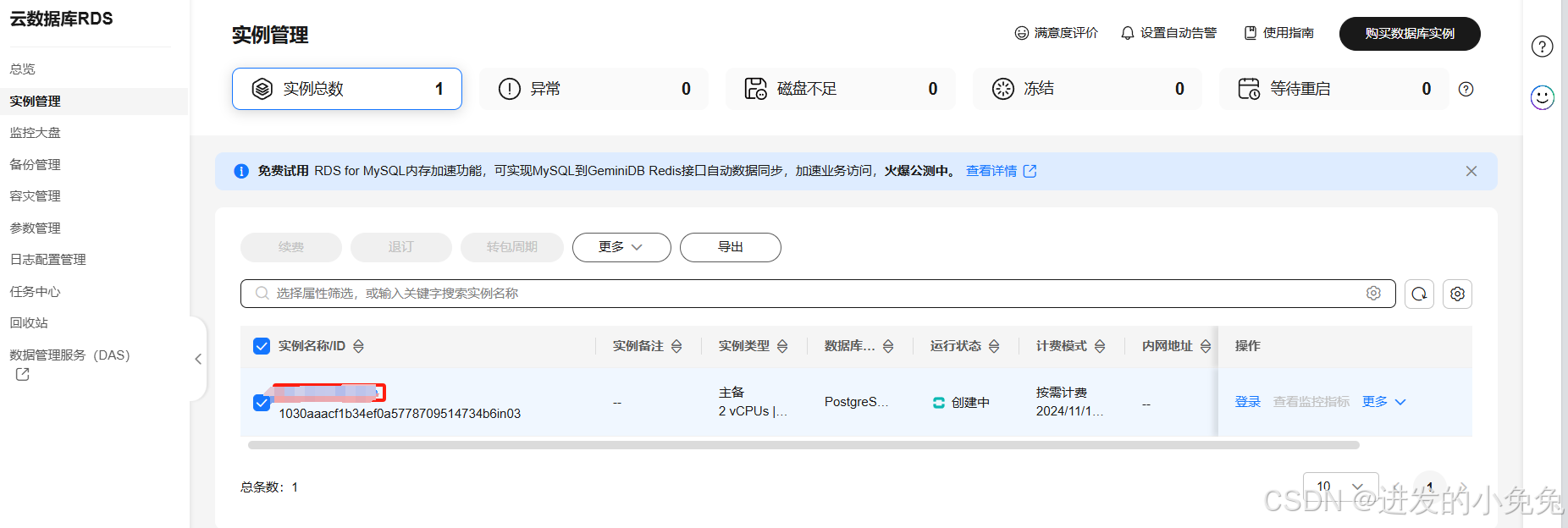Open 参数管理 in the sidebar
Viewport: 1568px width, 528px height.
36,228
